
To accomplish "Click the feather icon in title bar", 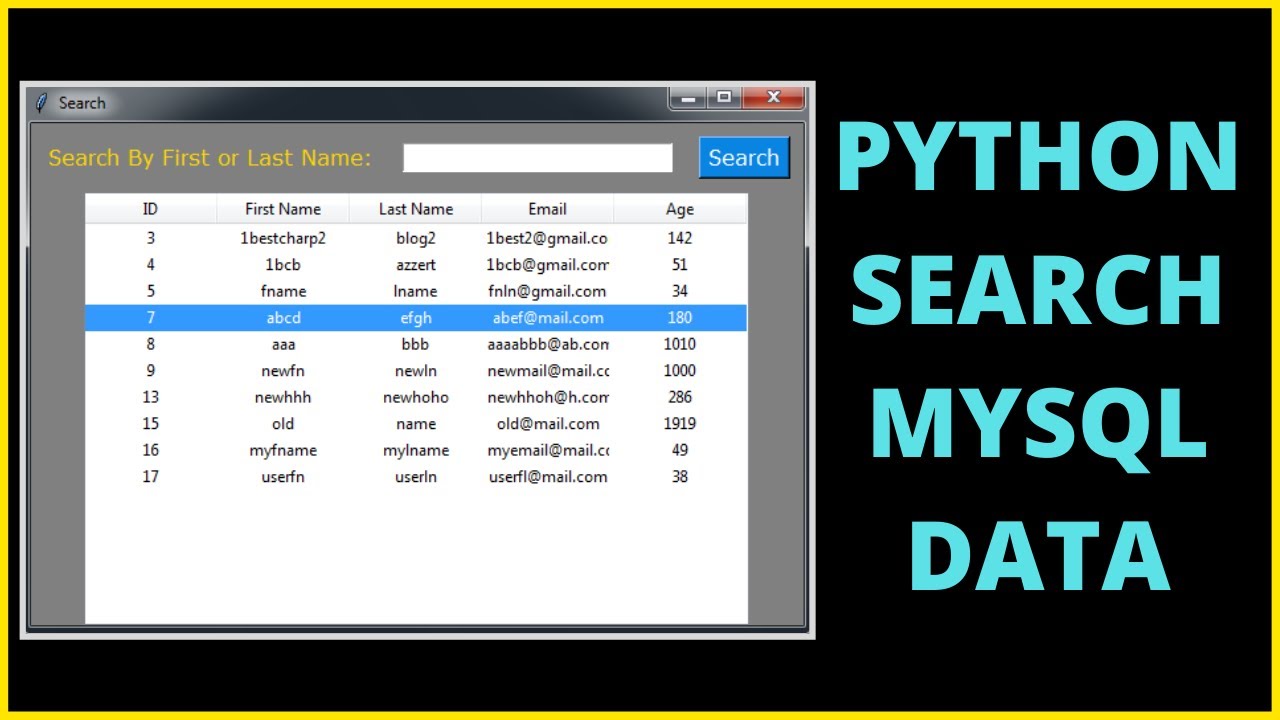I will pos(41,103).
